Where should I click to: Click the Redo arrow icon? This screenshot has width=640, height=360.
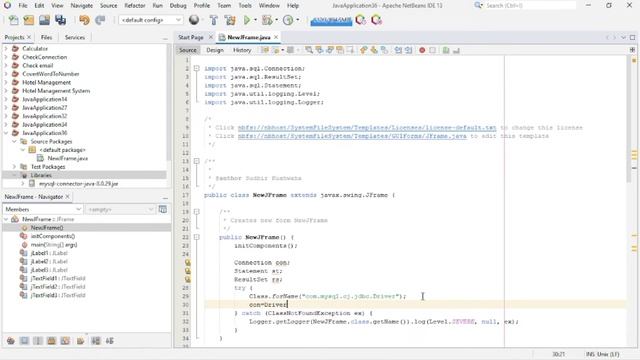pos(100,20)
